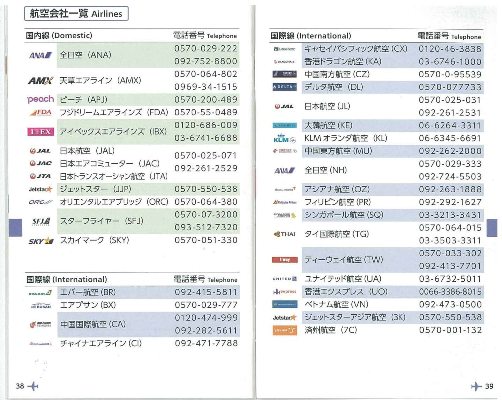Click phone number 0570-029-222
The image size is (502, 400).
206,48
